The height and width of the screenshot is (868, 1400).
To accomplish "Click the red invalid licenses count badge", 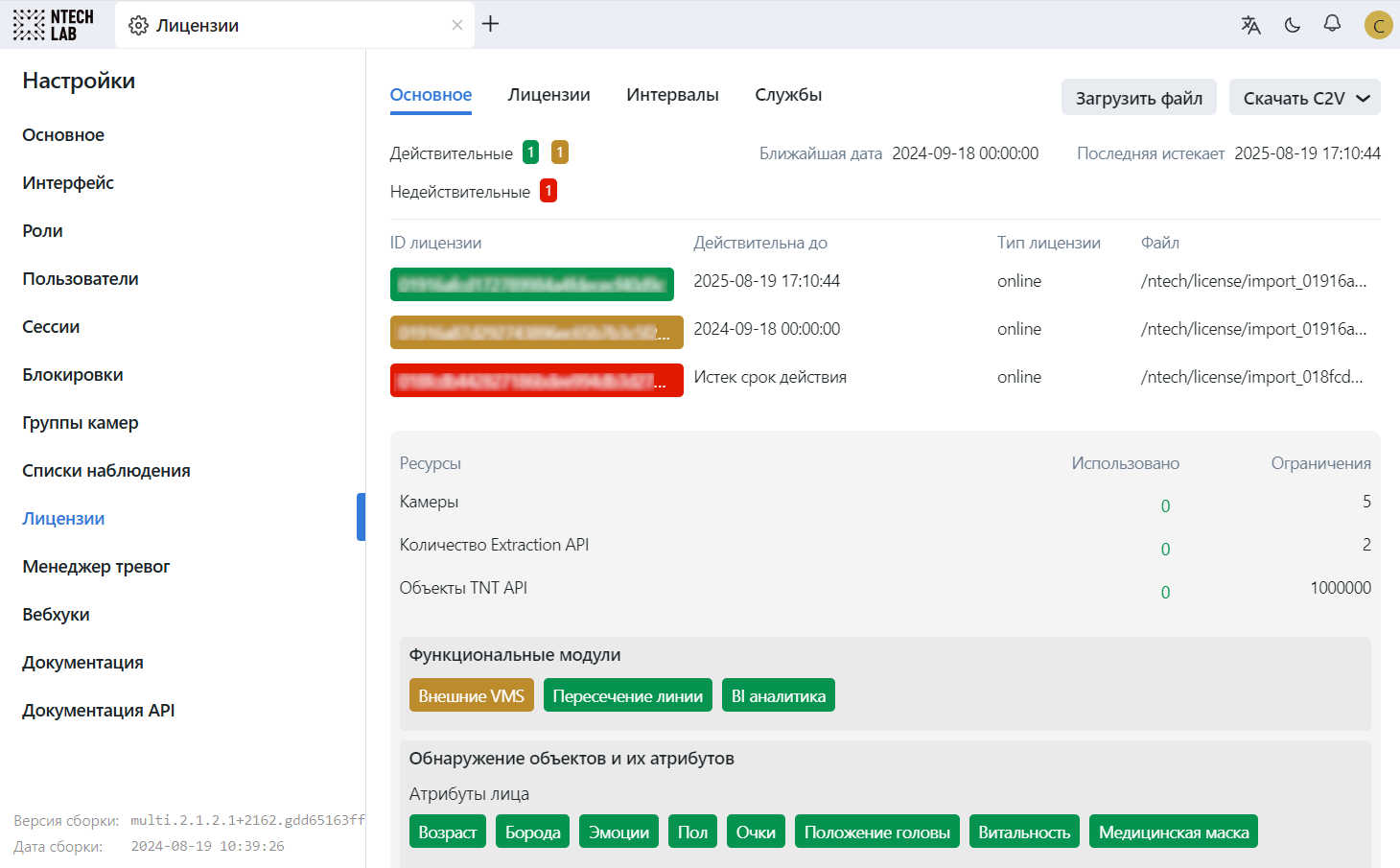I will 548,191.
